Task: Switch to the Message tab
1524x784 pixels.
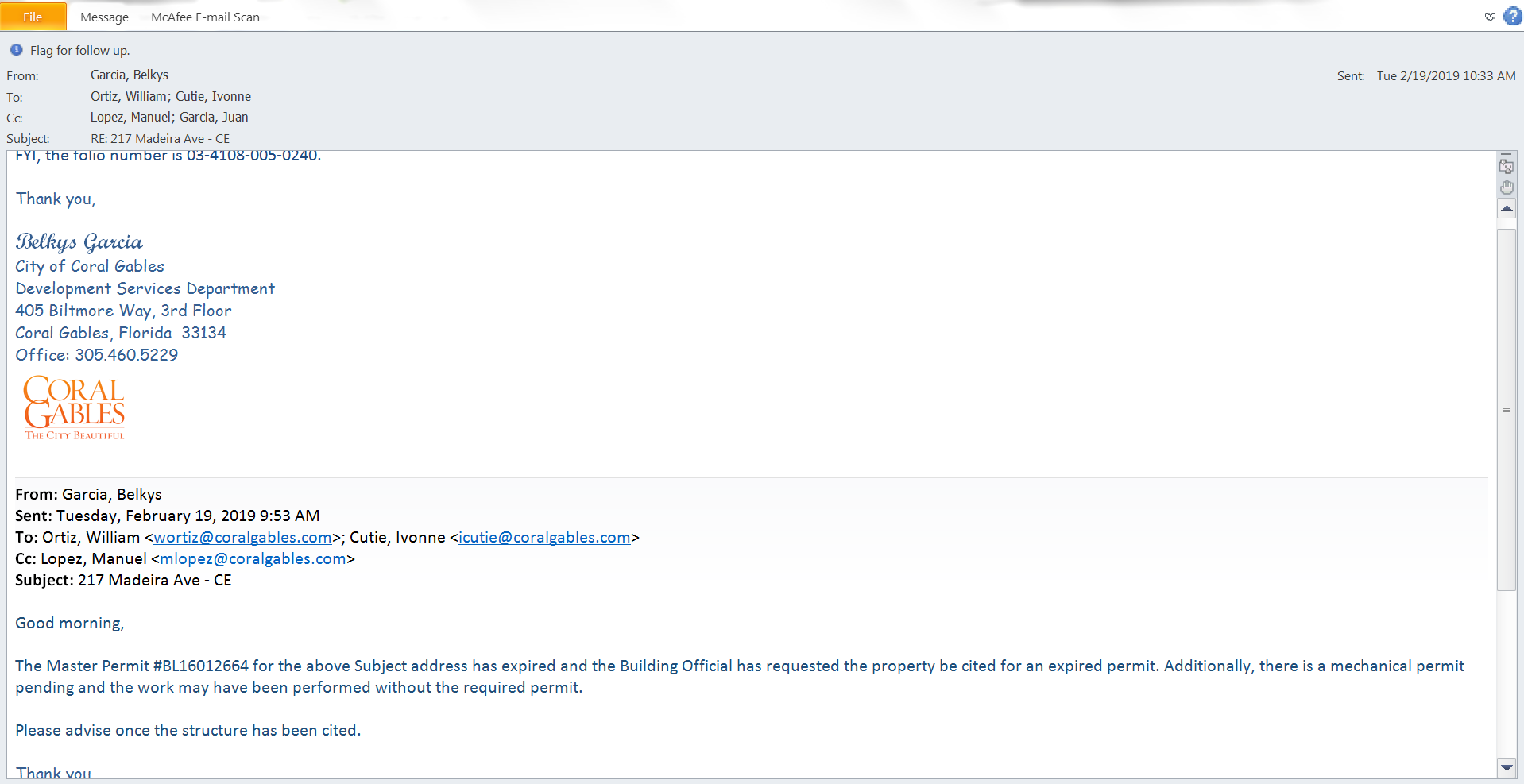Action: coord(104,17)
